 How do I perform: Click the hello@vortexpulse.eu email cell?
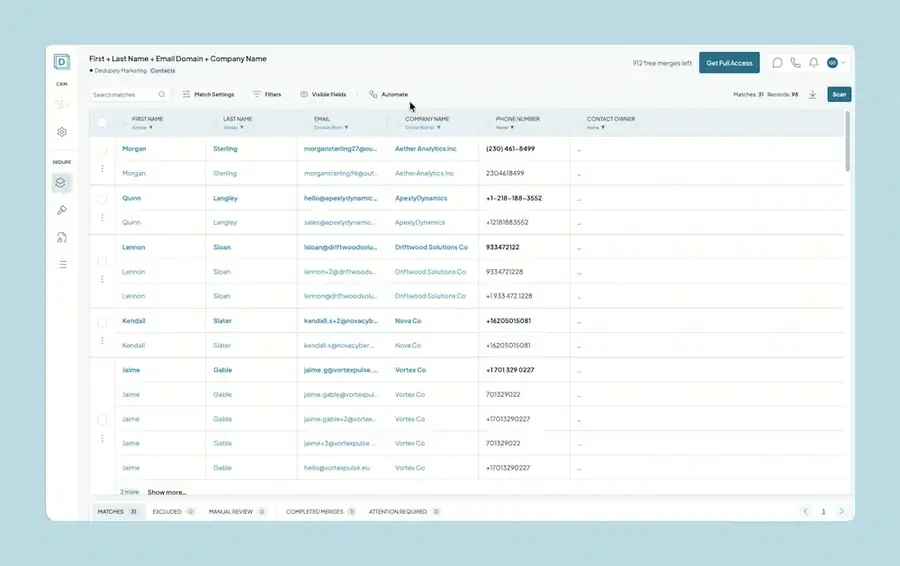(336, 468)
